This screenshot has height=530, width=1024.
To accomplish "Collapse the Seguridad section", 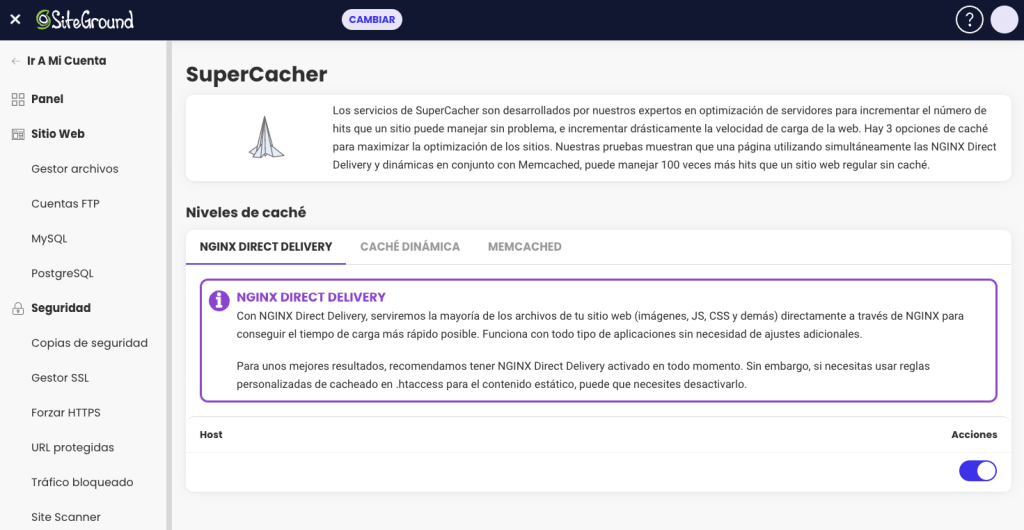I will 61,308.
